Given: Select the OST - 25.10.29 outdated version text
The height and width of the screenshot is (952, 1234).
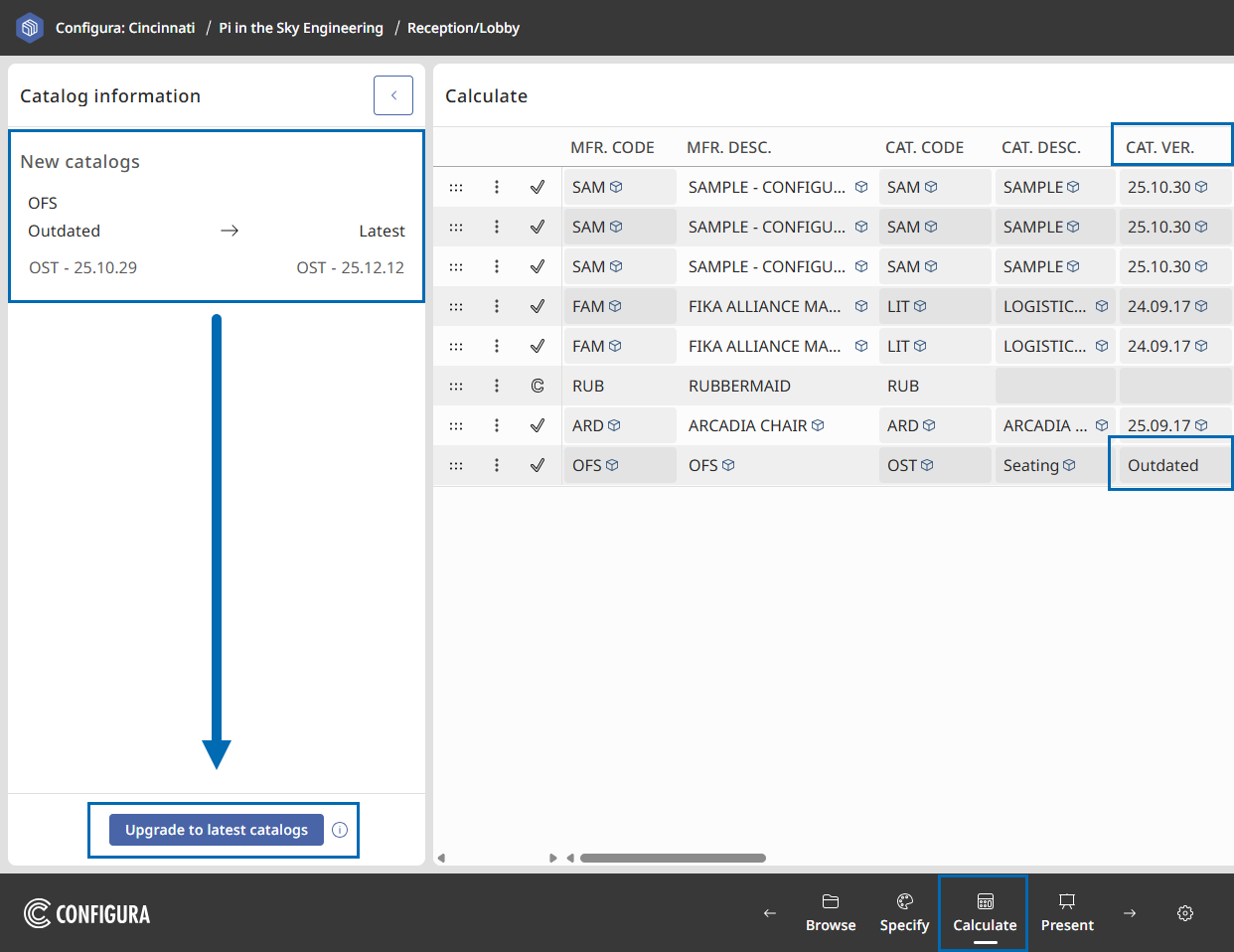Looking at the screenshot, I should coord(82,267).
